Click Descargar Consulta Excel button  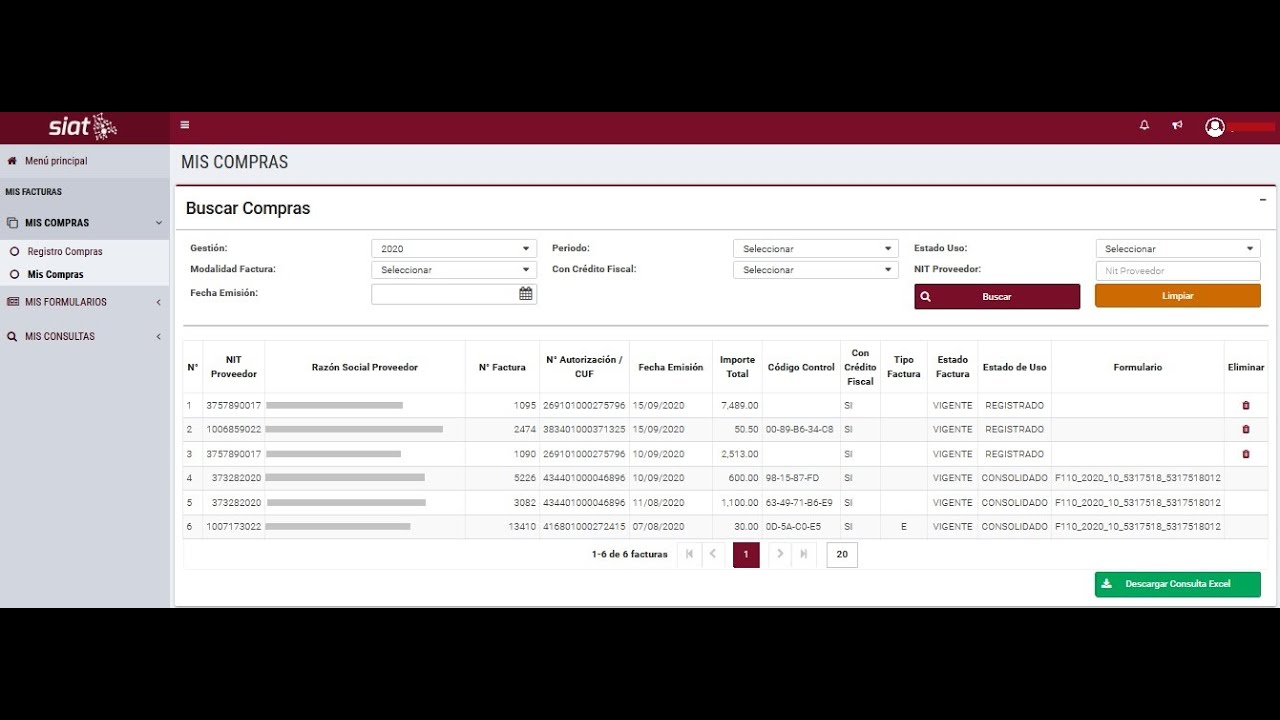1178,584
